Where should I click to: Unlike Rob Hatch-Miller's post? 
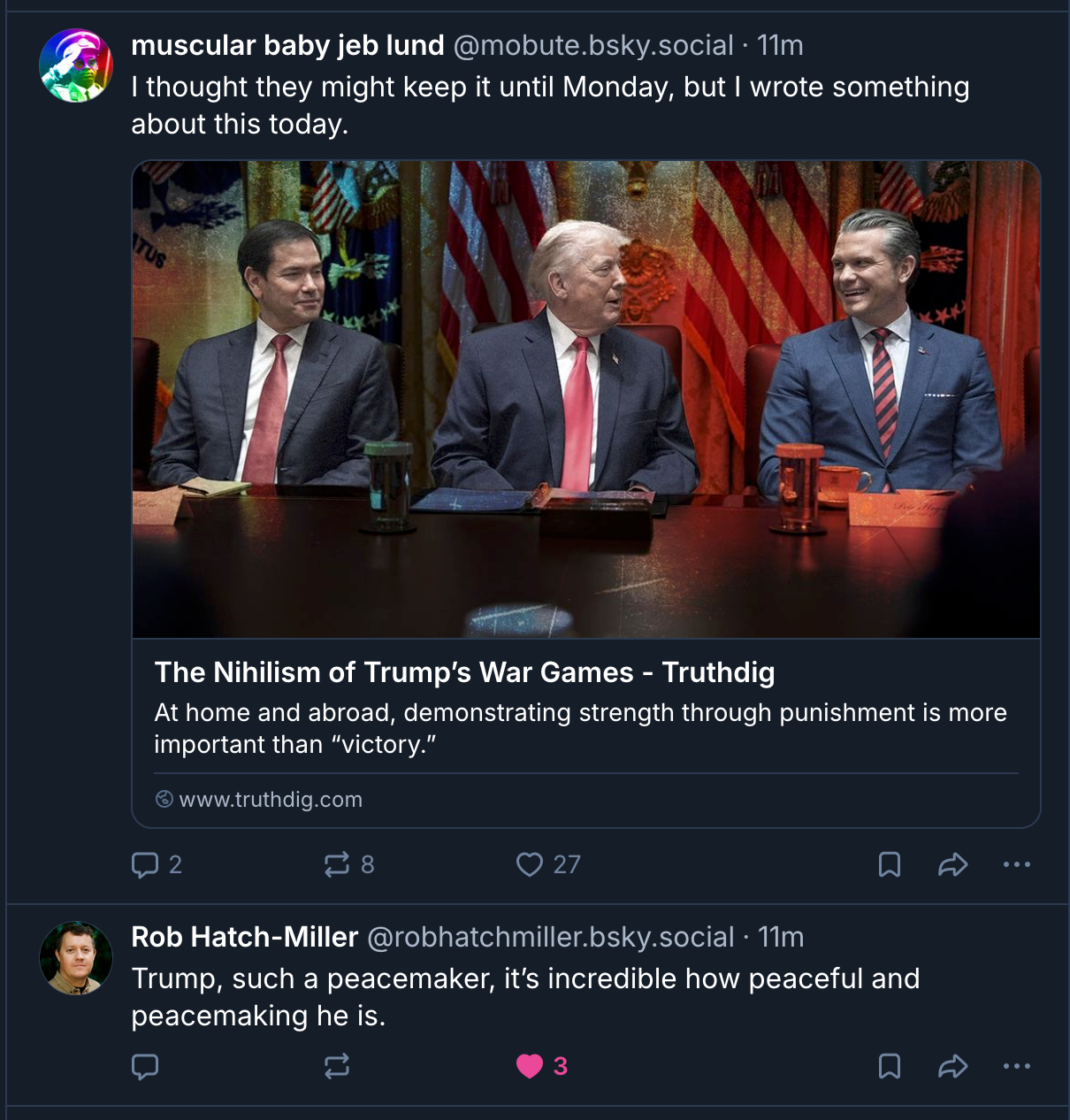tap(530, 1066)
